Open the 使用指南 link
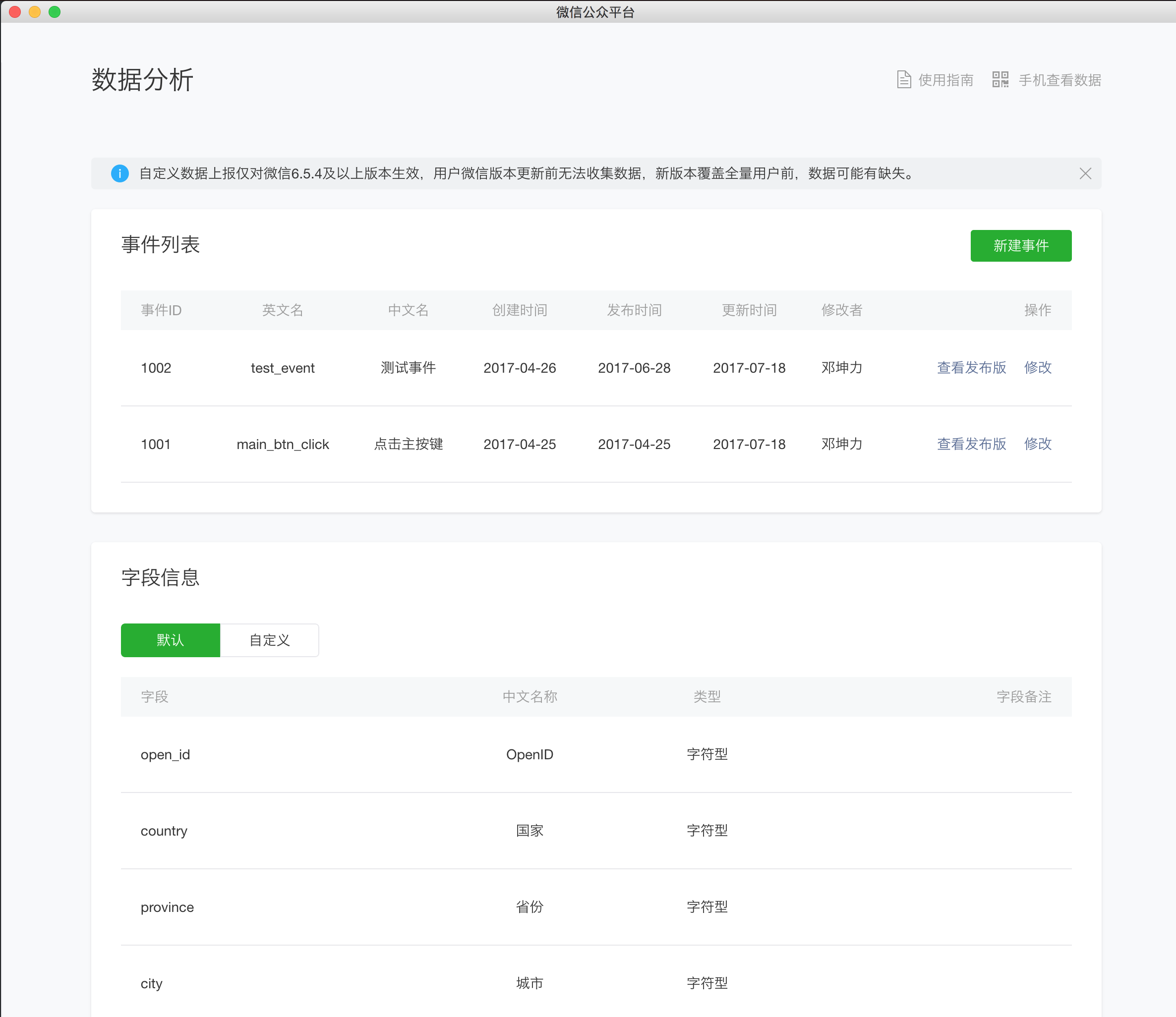The height and width of the screenshot is (1017, 1176). point(945,80)
